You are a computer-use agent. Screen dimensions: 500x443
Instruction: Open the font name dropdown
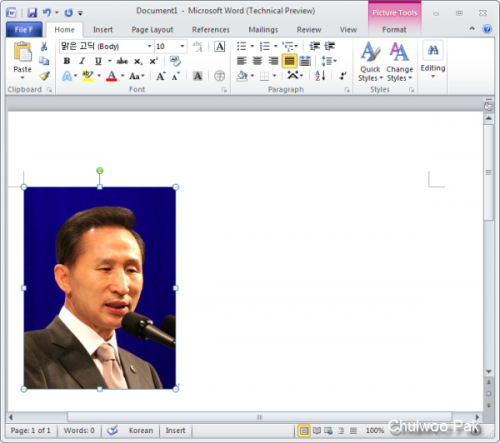pos(149,46)
